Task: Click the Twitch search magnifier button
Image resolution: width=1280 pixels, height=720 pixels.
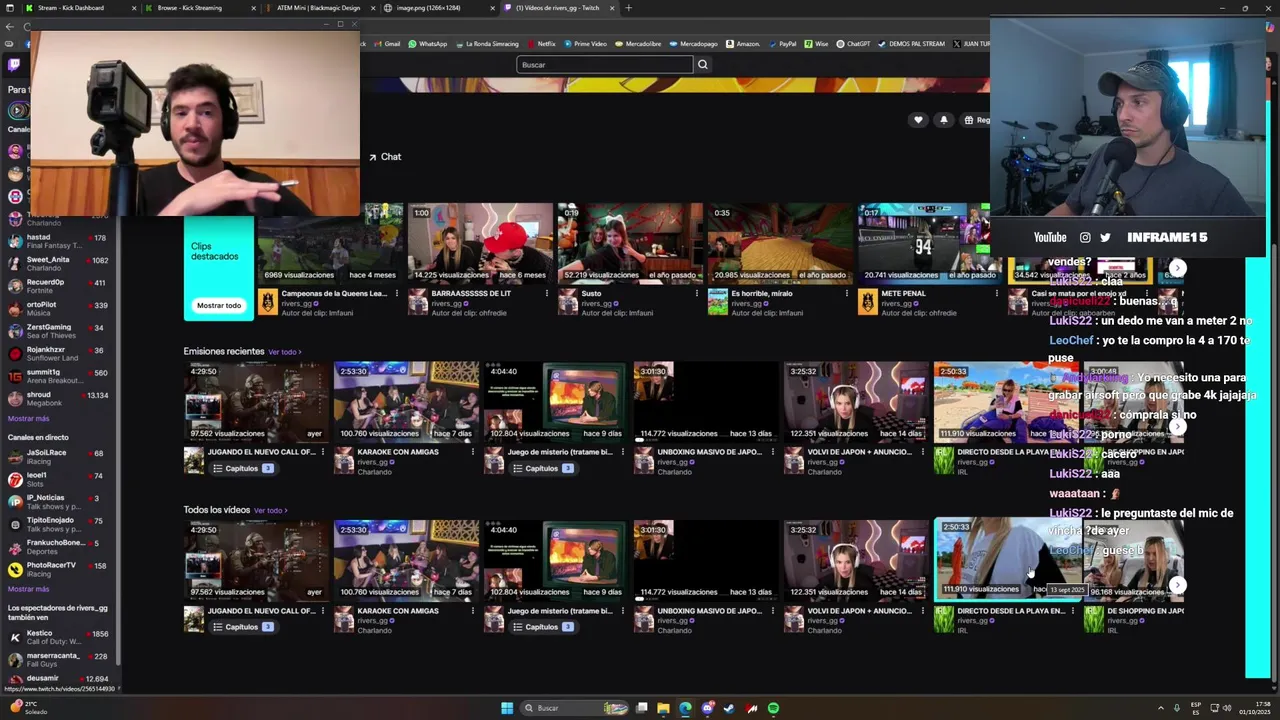Action: [702, 65]
